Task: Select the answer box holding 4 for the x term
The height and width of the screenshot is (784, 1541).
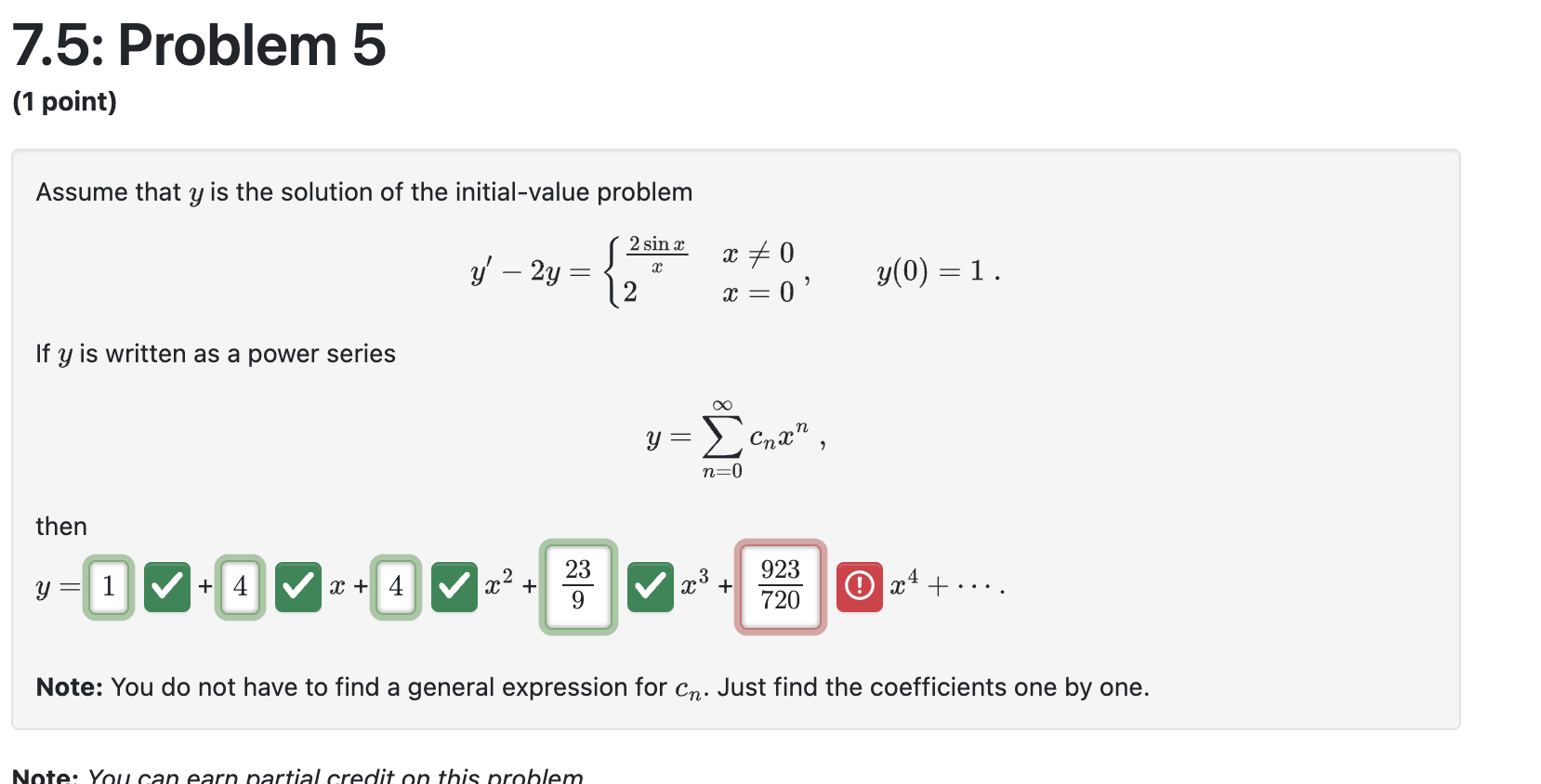Action: (x=240, y=586)
